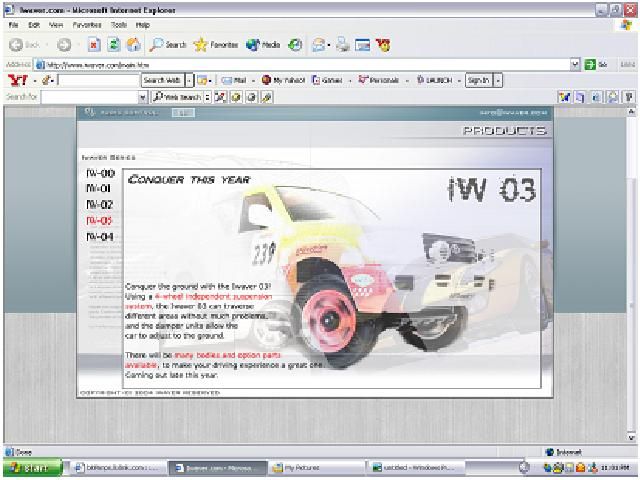Image resolution: width=640 pixels, height=480 pixels.
Task: Select IW-01 in product list
Action: click(98, 188)
